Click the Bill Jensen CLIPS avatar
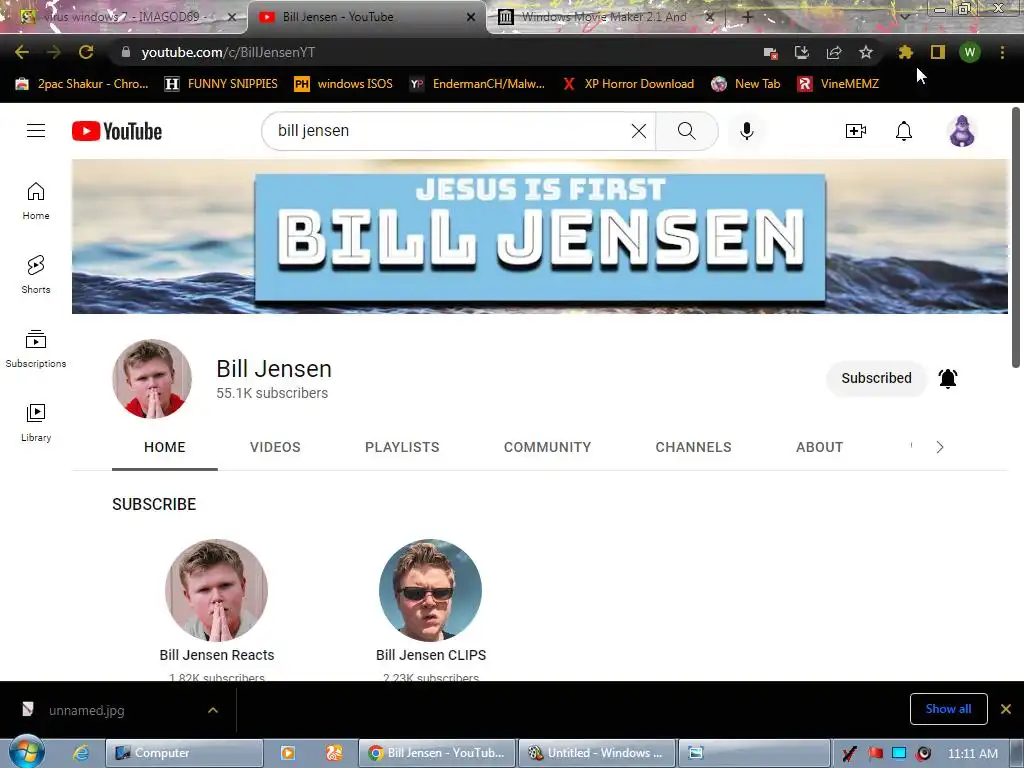 [x=430, y=590]
